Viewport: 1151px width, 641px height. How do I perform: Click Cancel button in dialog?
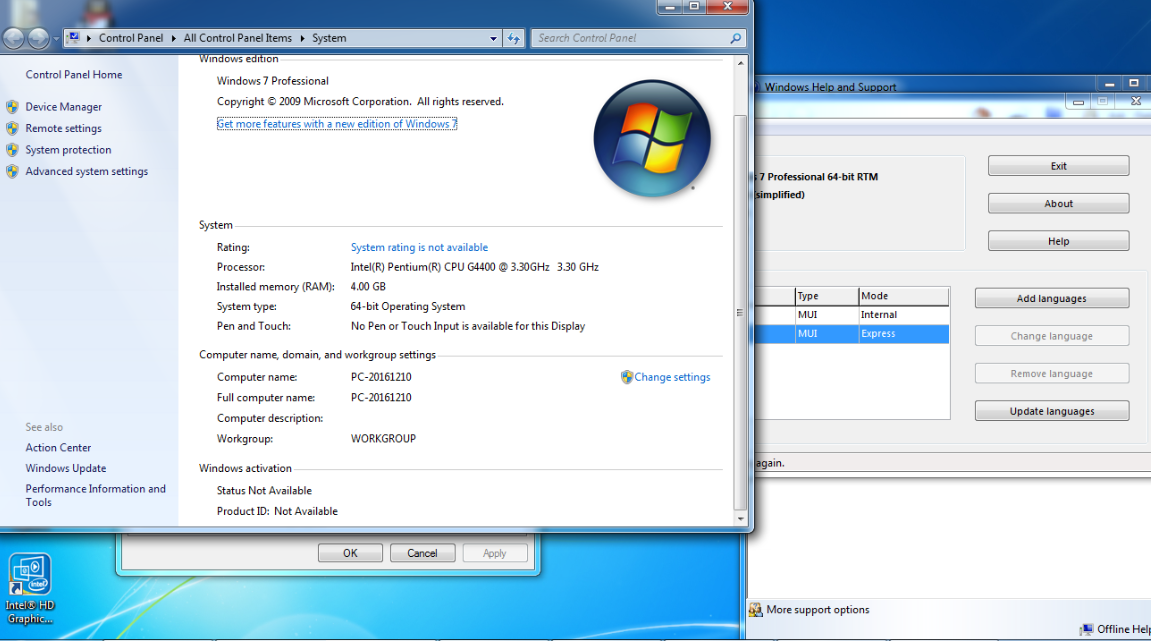422,553
